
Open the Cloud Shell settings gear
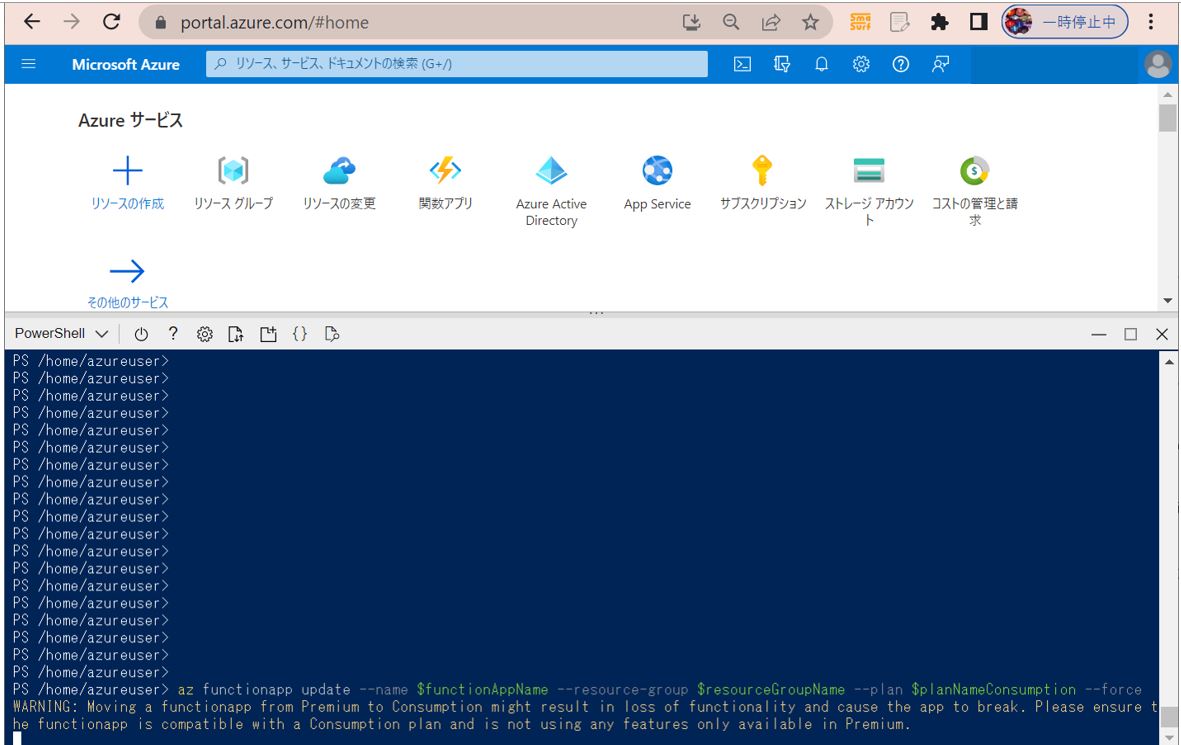pos(204,334)
